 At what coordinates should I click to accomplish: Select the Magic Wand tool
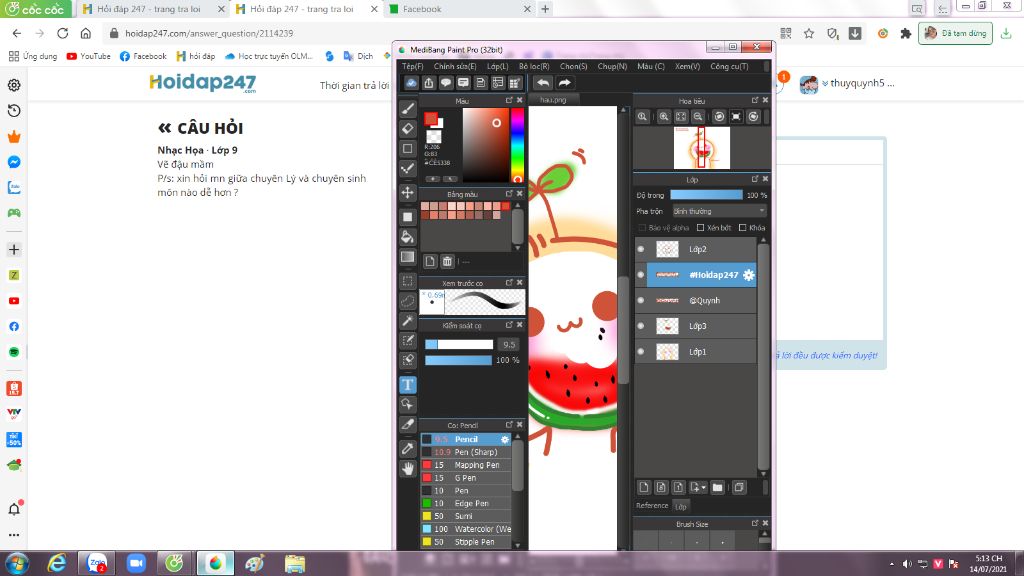click(408, 321)
